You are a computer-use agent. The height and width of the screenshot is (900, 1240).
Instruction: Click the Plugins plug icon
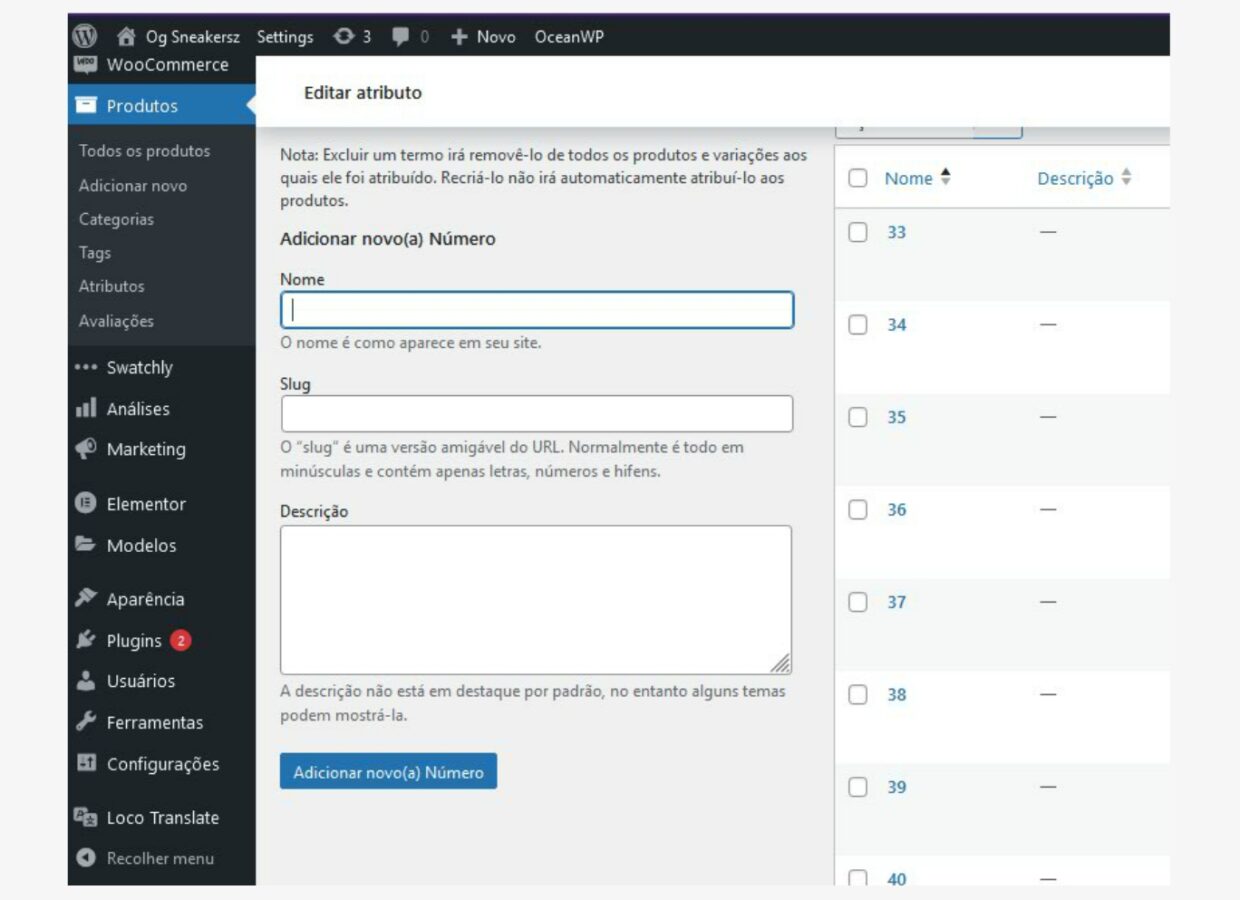click(86, 641)
